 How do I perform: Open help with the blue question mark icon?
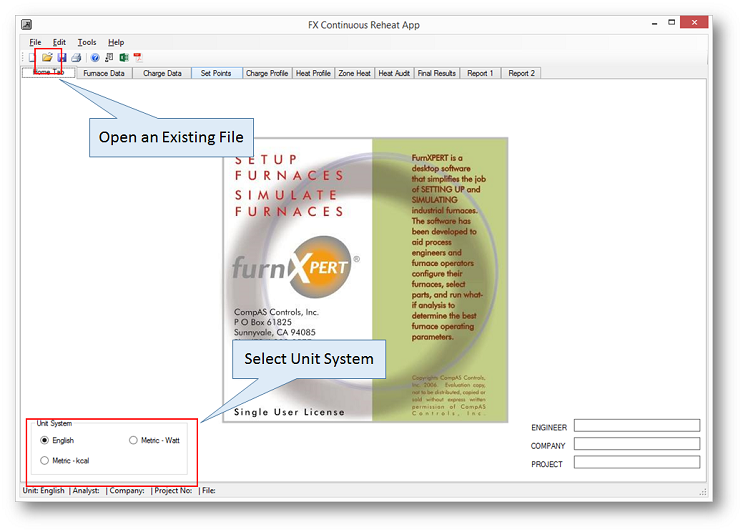95,57
